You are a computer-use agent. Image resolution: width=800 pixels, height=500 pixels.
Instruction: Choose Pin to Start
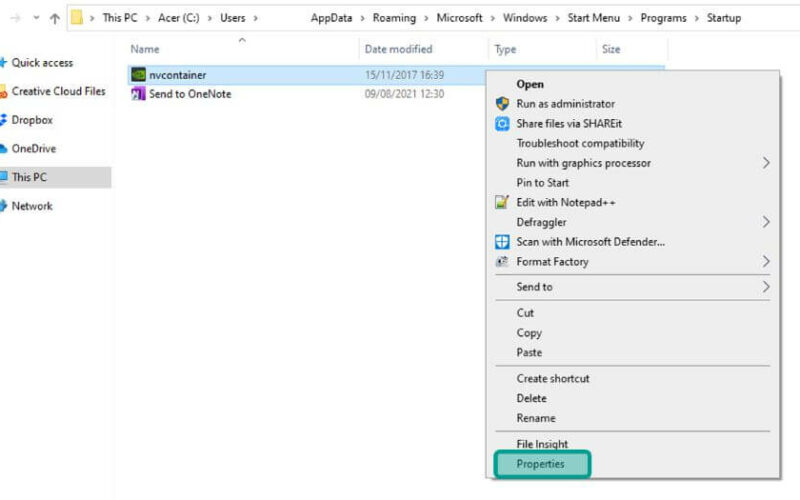pyautogui.click(x=542, y=183)
